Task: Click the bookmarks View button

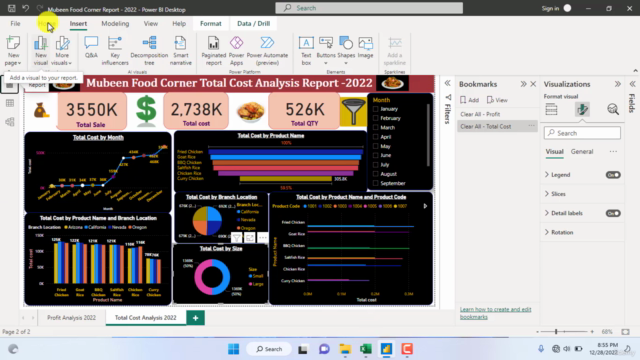Action: click(497, 100)
